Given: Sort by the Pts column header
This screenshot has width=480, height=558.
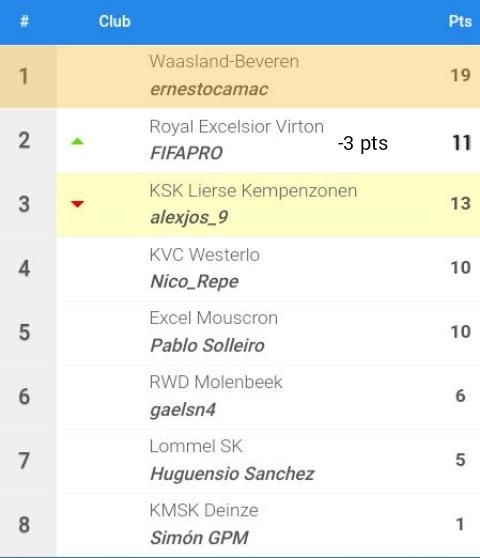Looking at the screenshot, I should 460,21.
